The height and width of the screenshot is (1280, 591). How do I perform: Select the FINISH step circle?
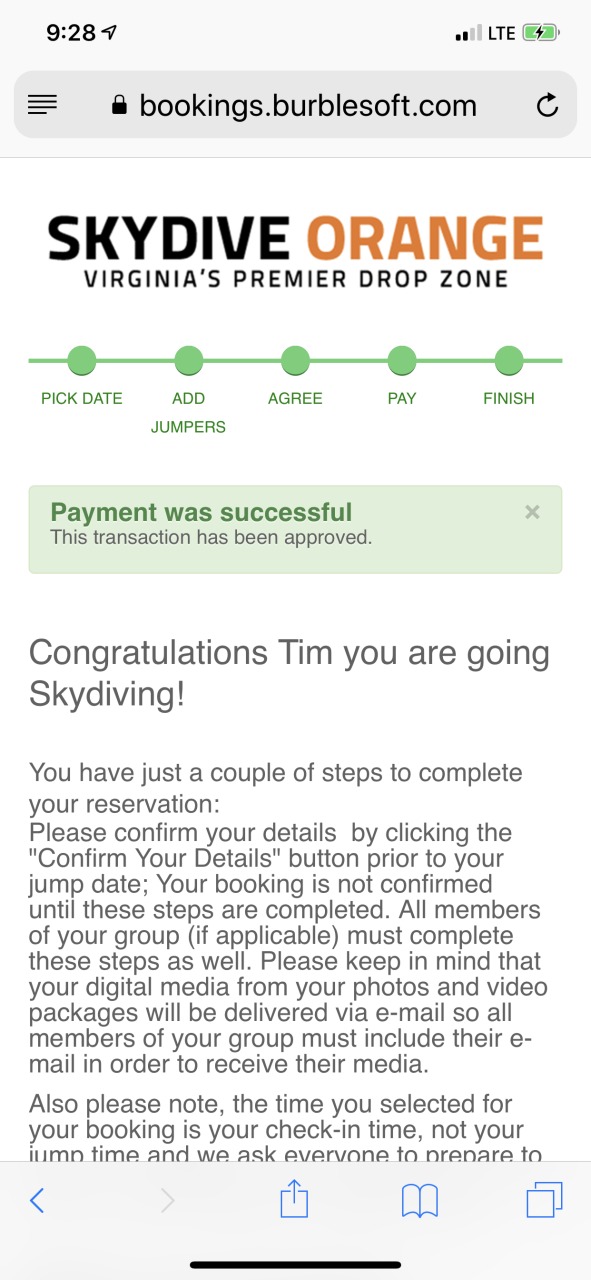coord(509,360)
